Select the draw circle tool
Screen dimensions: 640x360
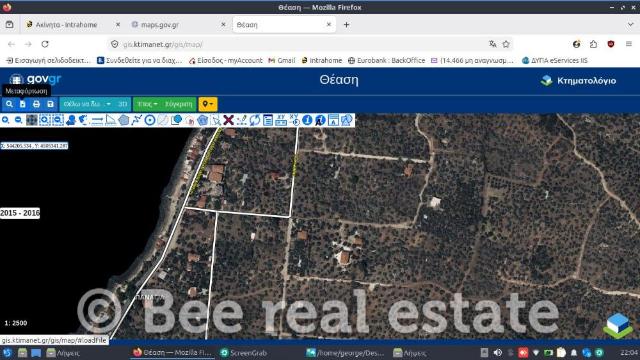click(x=150, y=120)
